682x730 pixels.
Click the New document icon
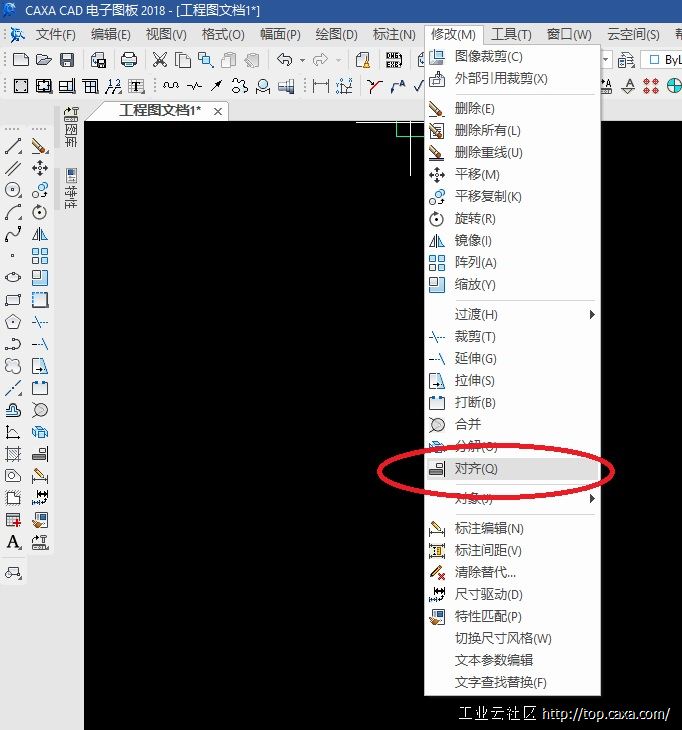coord(20,60)
